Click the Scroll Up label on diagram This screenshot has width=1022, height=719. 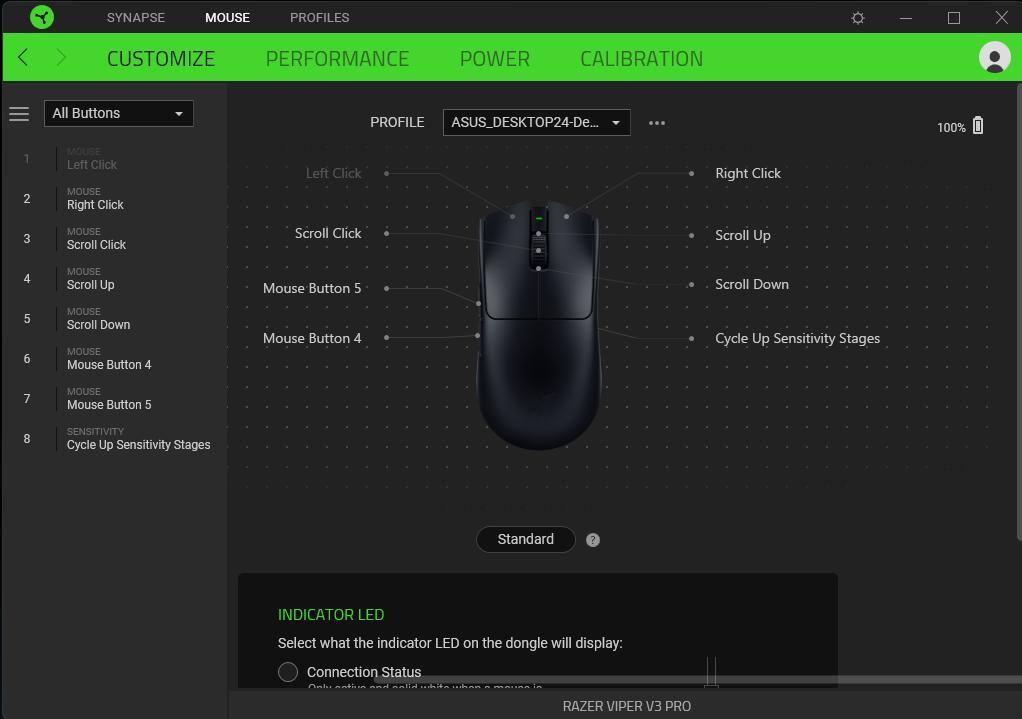742,235
